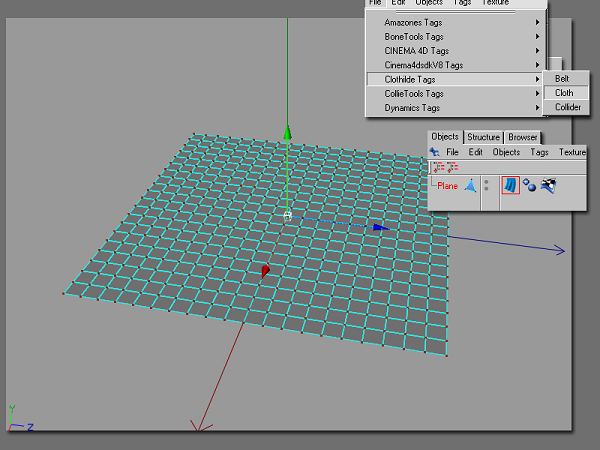This screenshot has height=450, width=600.
Task: Expand the Amazones Tags submenu
Action: [456, 23]
